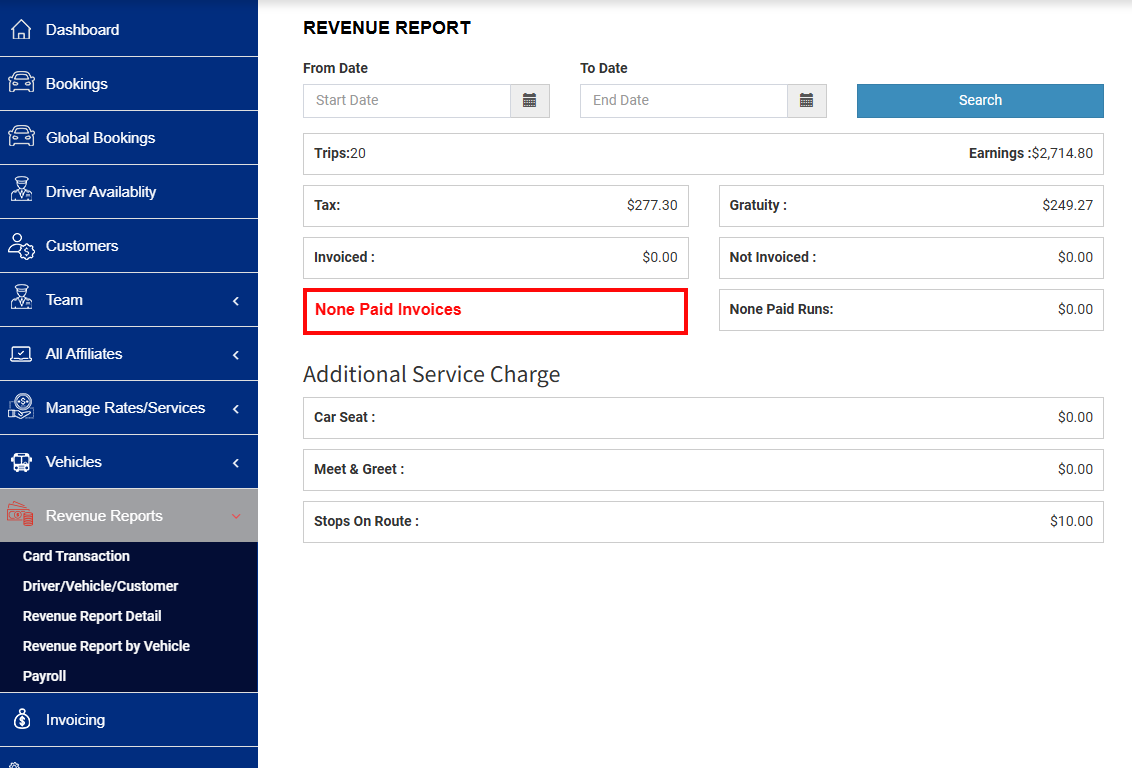The width and height of the screenshot is (1132, 768).
Task: Click the Team driver icon
Action: tap(21, 298)
